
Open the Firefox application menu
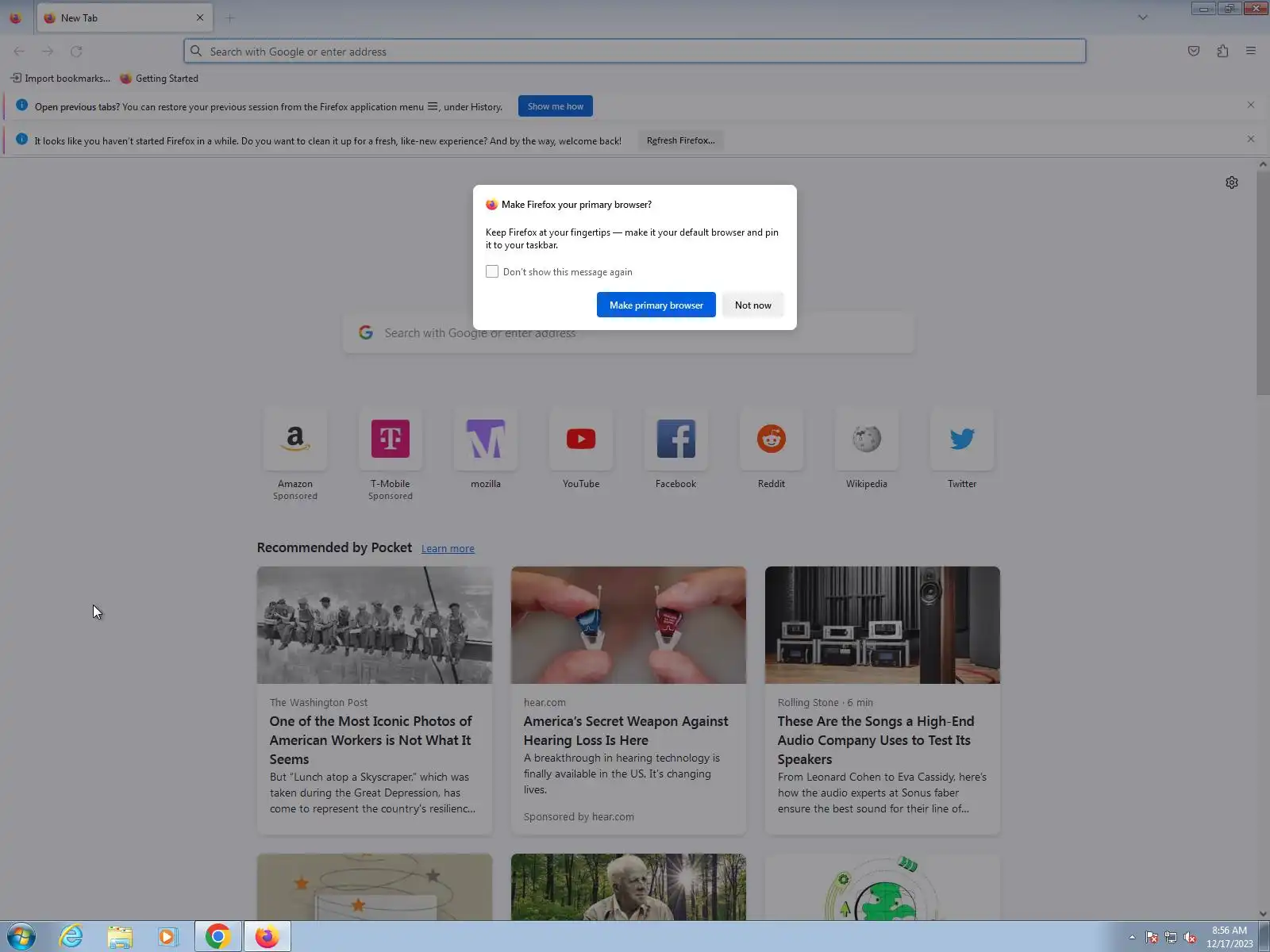pyautogui.click(x=1251, y=51)
